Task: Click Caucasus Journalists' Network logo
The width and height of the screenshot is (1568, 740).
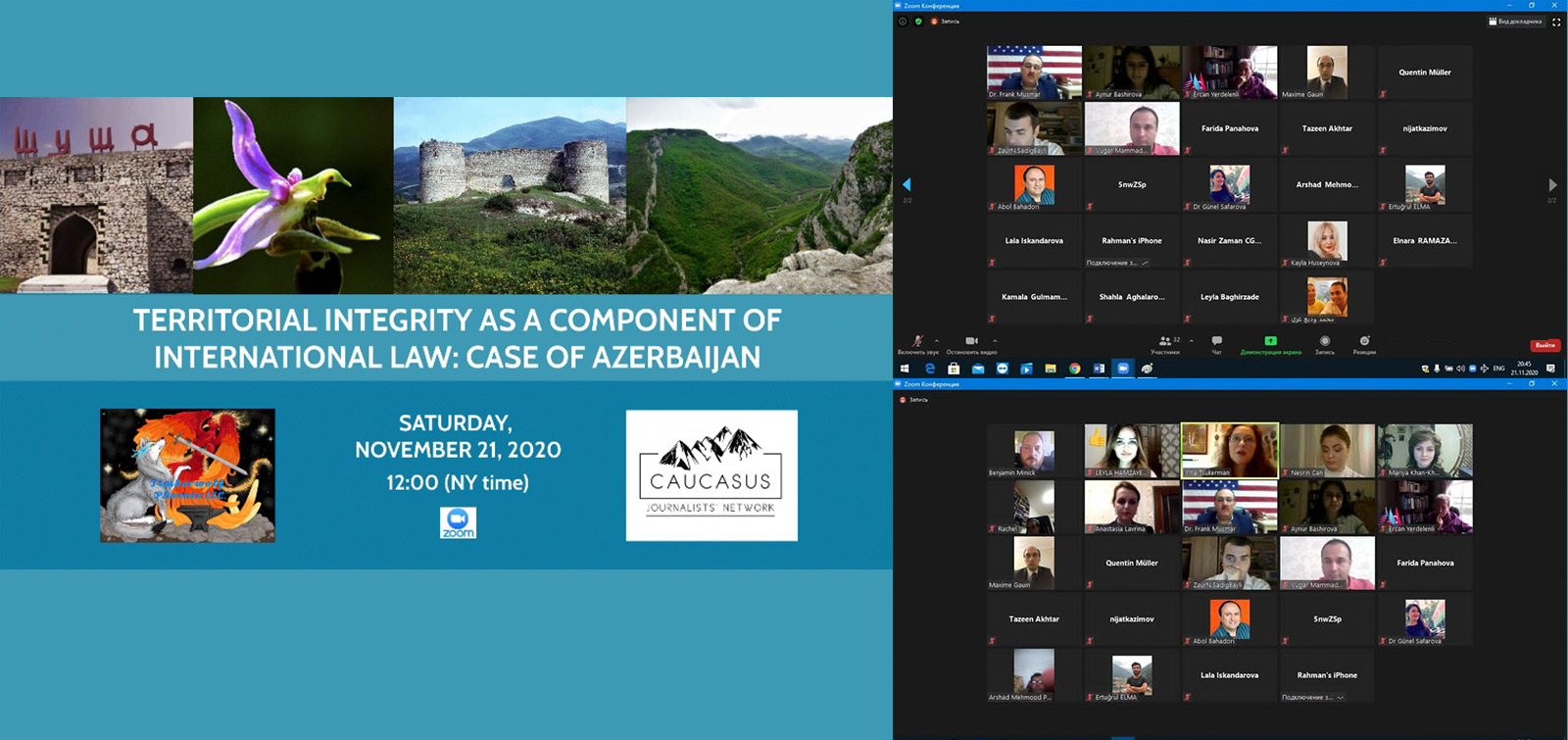Action: 711,475
